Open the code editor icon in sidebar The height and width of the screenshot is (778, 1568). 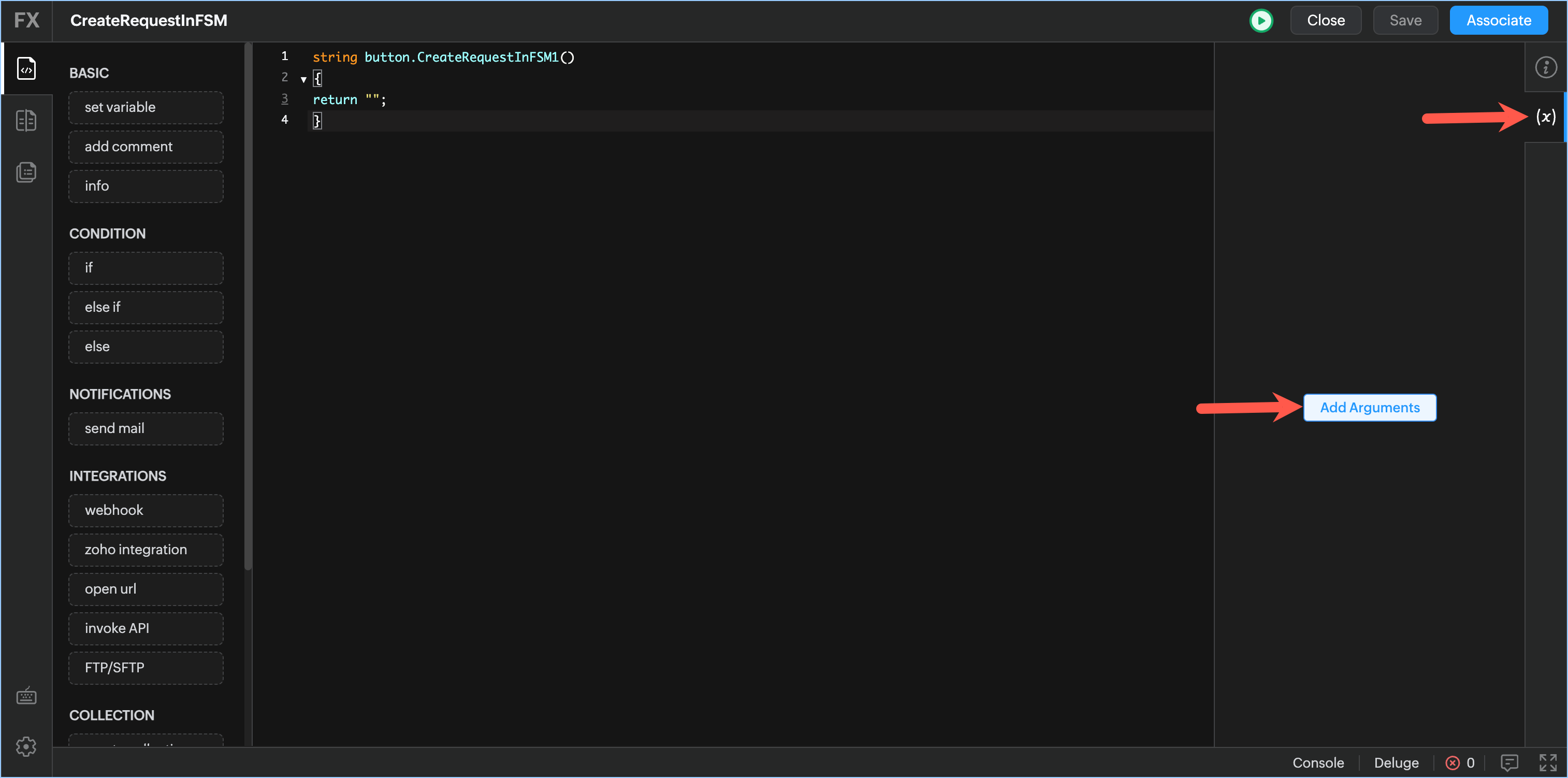[x=26, y=68]
